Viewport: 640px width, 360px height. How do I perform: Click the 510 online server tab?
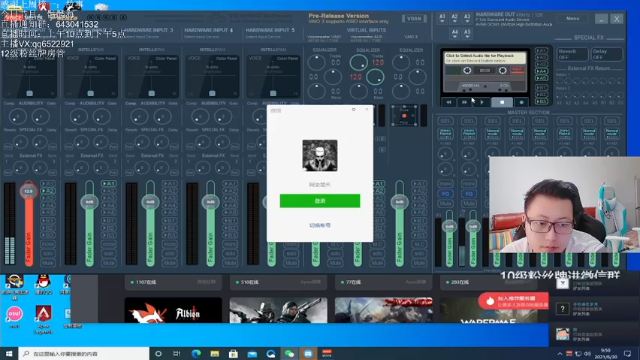tap(278, 282)
